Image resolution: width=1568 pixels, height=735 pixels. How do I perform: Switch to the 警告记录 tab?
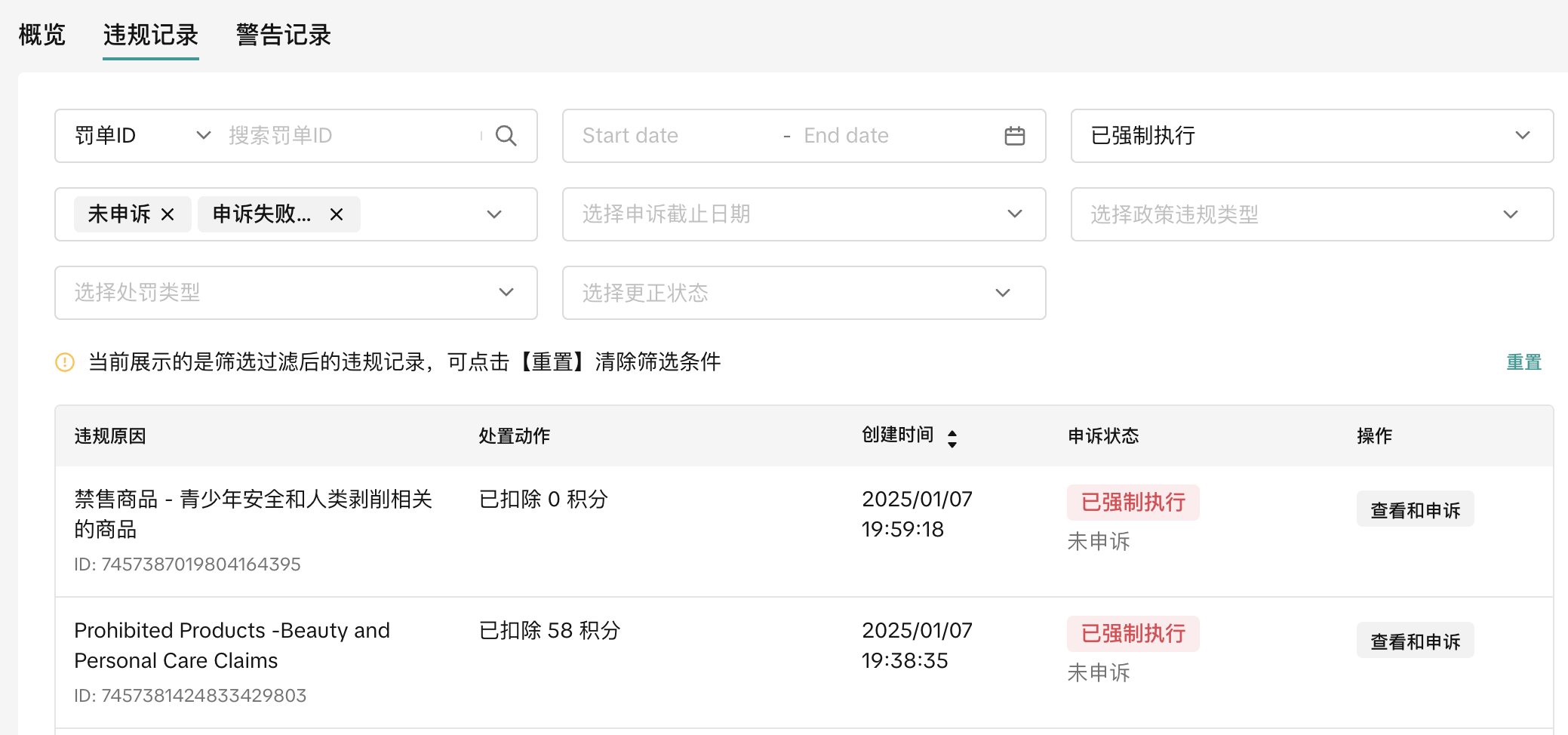(x=283, y=35)
